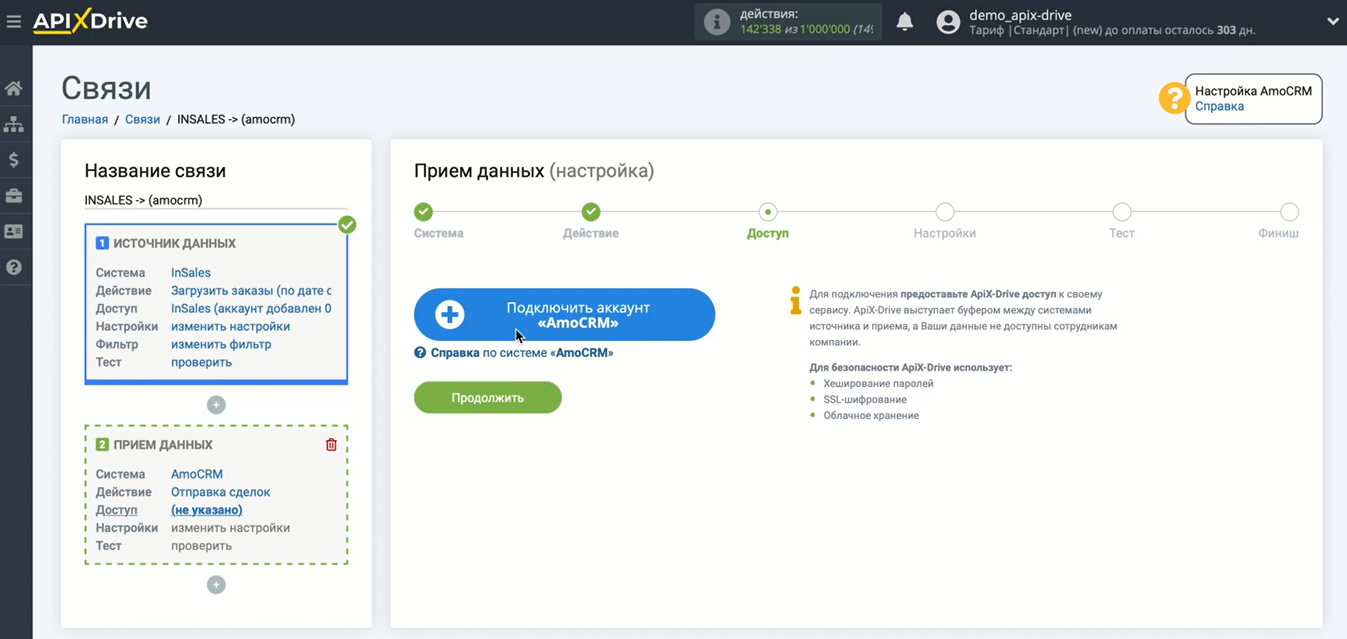This screenshot has width=1347, height=639.
Task: Click проверить in source block
Action: 201,362
